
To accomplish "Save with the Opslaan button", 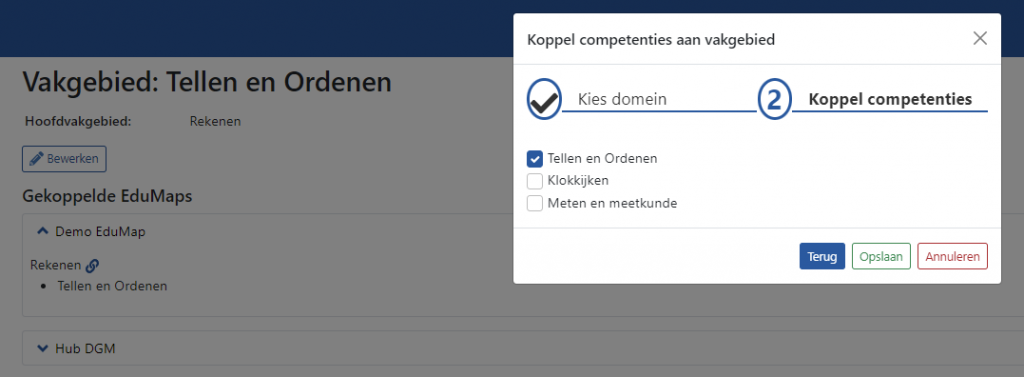I will (x=881, y=256).
